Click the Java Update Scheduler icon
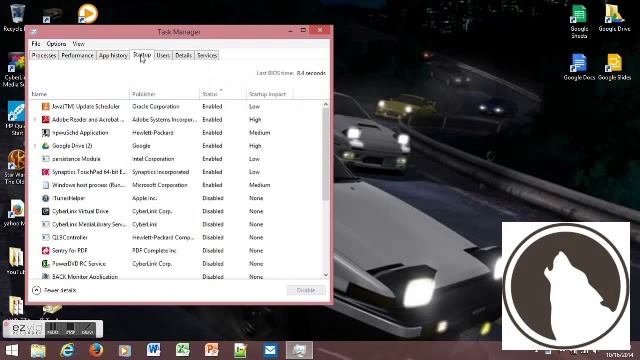Screen dimensions: 640x360 tap(46, 107)
